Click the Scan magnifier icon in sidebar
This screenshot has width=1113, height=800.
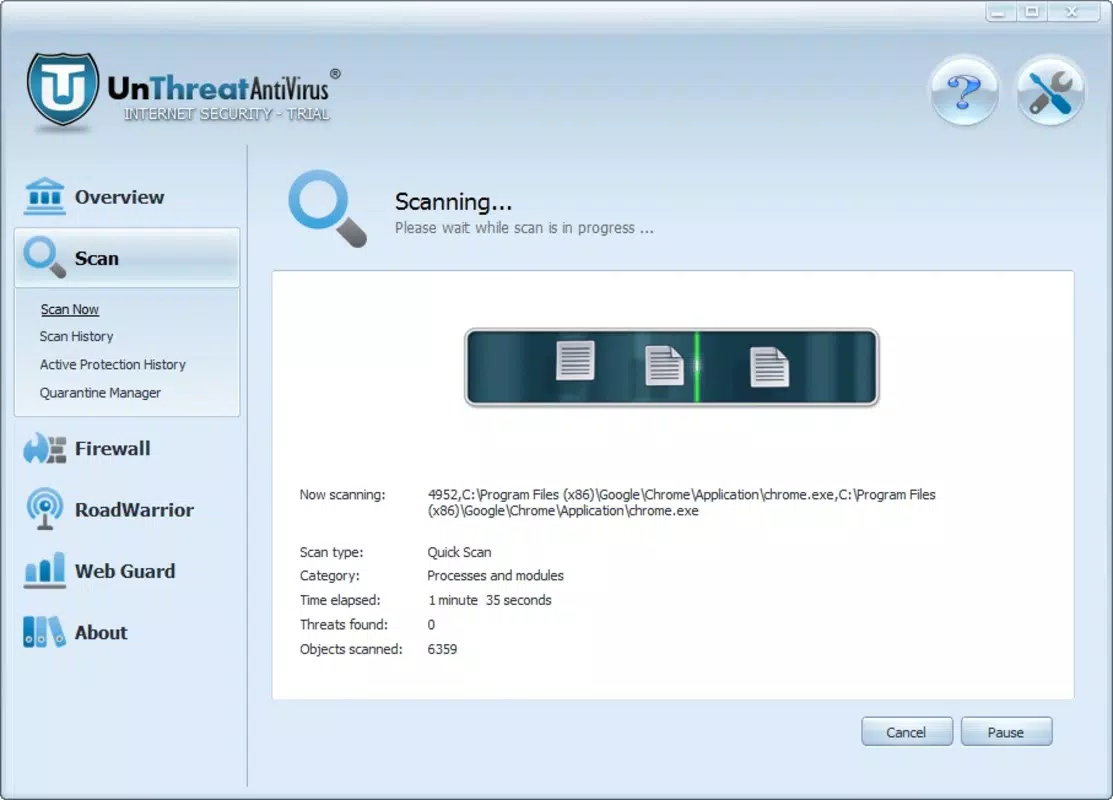pyautogui.click(x=45, y=258)
